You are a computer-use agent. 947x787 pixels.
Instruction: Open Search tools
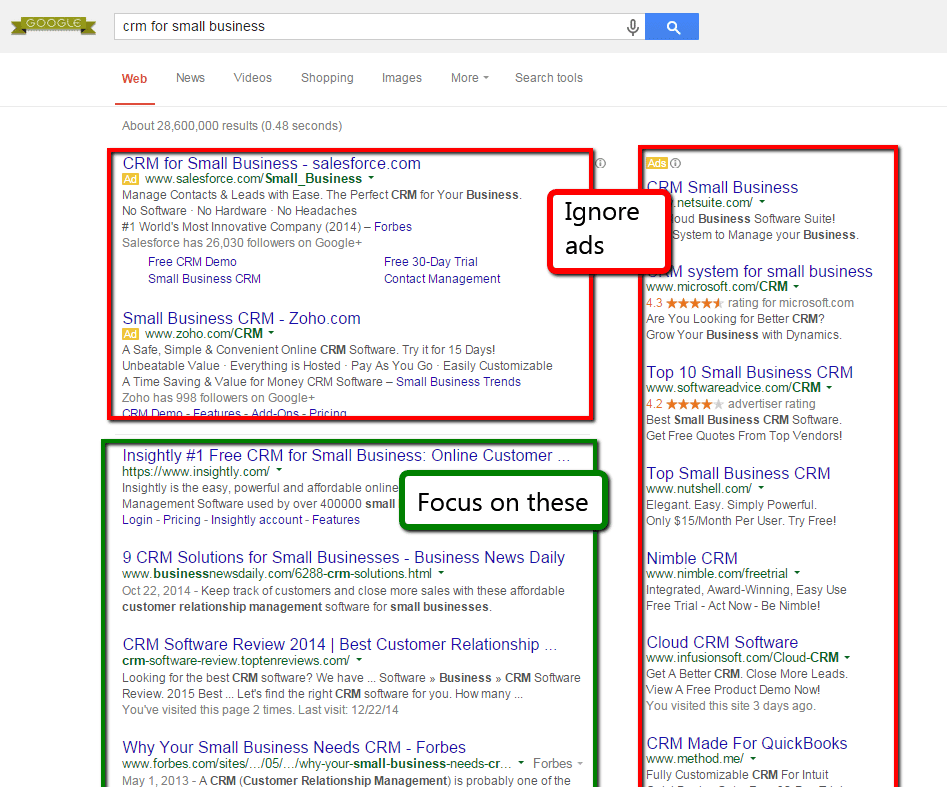(x=548, y=78)
